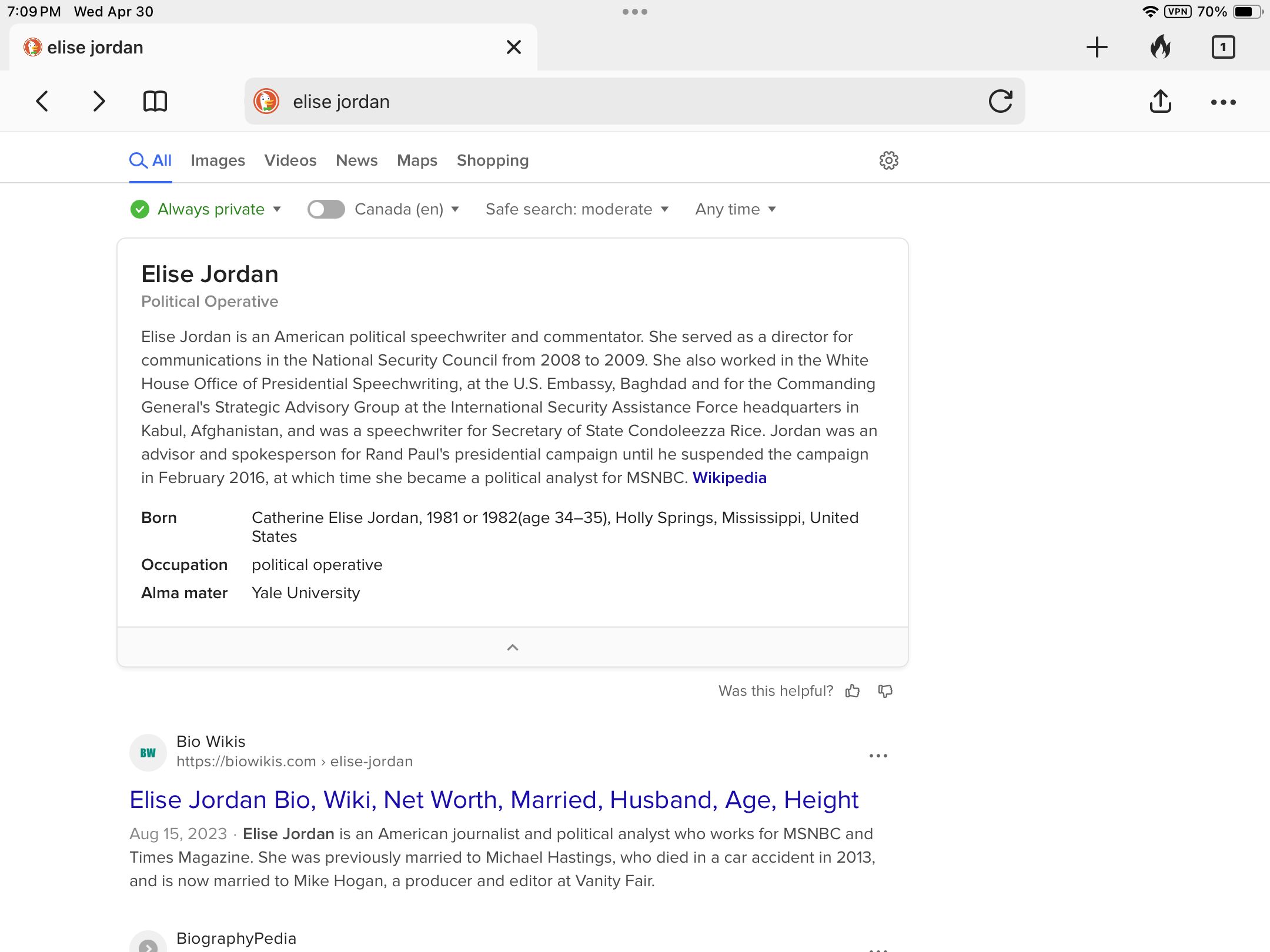
Task: Tap the Fire button to clear data
Action: pyautogui.click(x=1160, y=47)
